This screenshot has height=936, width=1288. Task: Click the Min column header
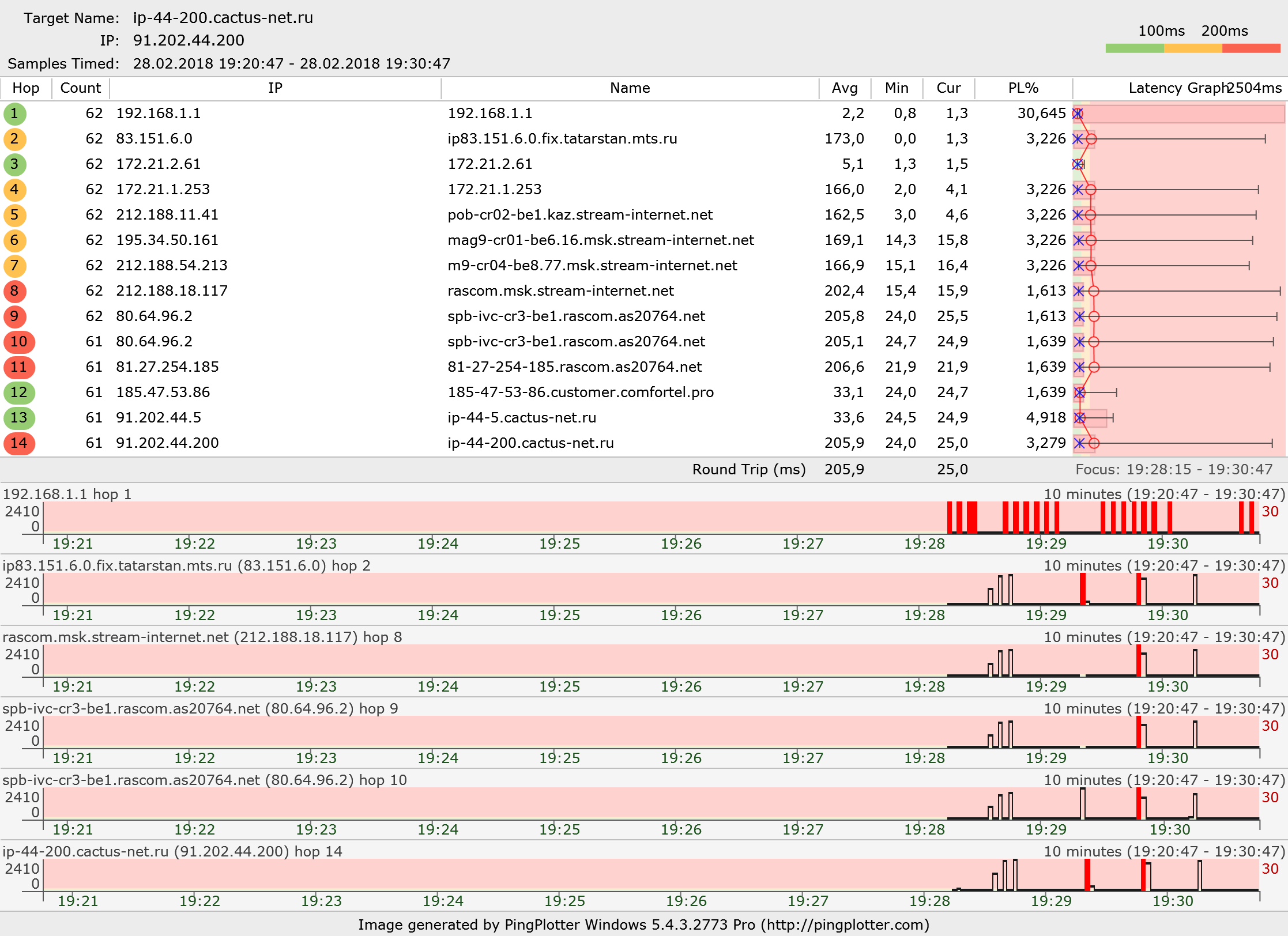[x=897, y=88]
